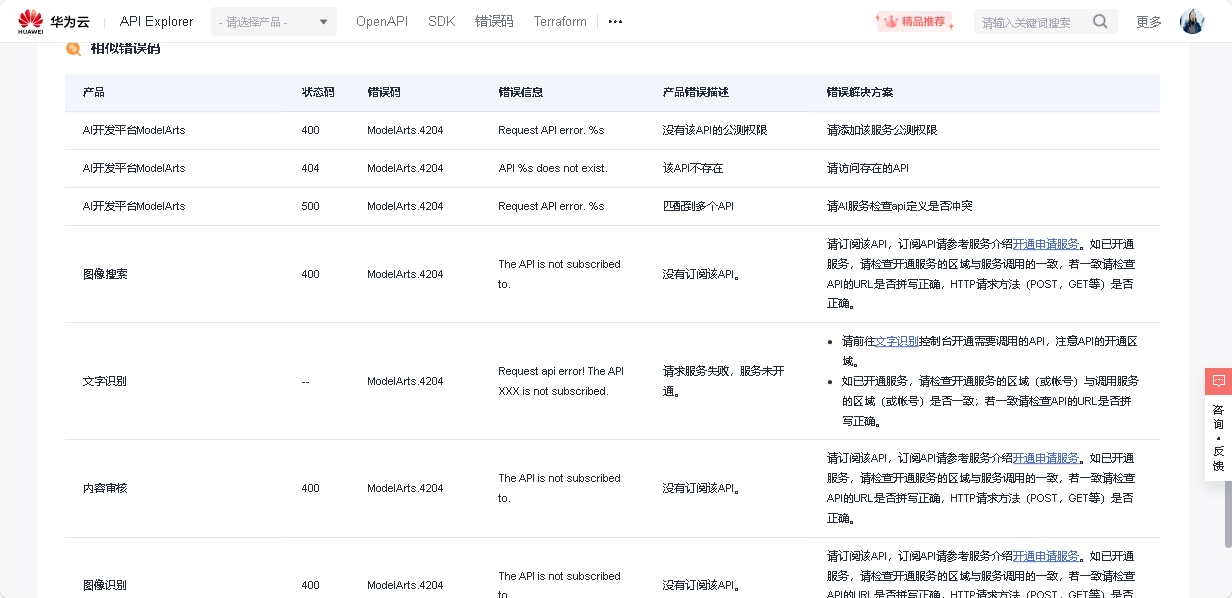Click the 错误信息 column header
The image size is (1232, 598).
521,92
